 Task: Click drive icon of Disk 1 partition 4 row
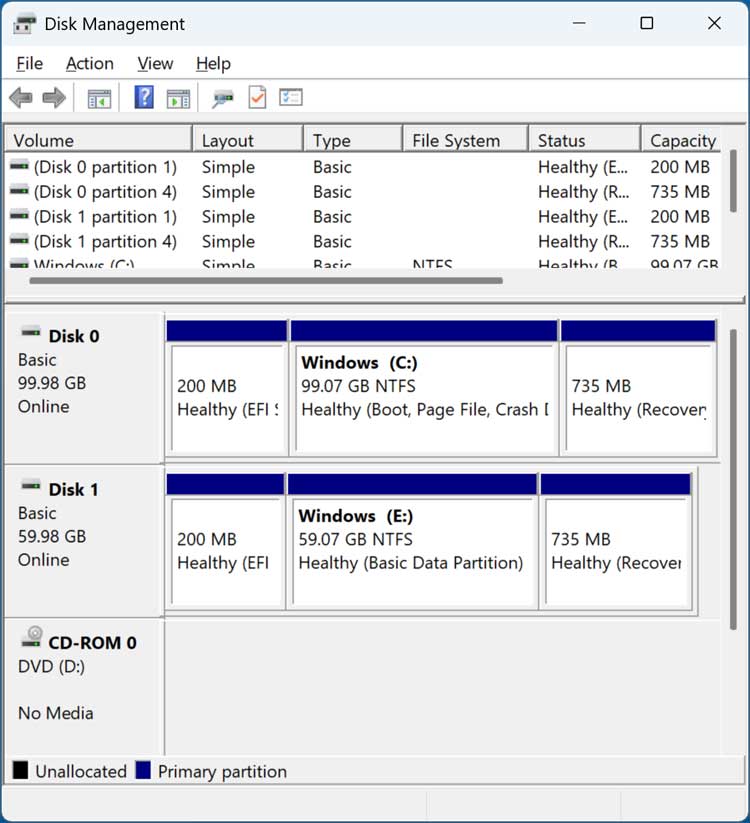pos(19,240)
